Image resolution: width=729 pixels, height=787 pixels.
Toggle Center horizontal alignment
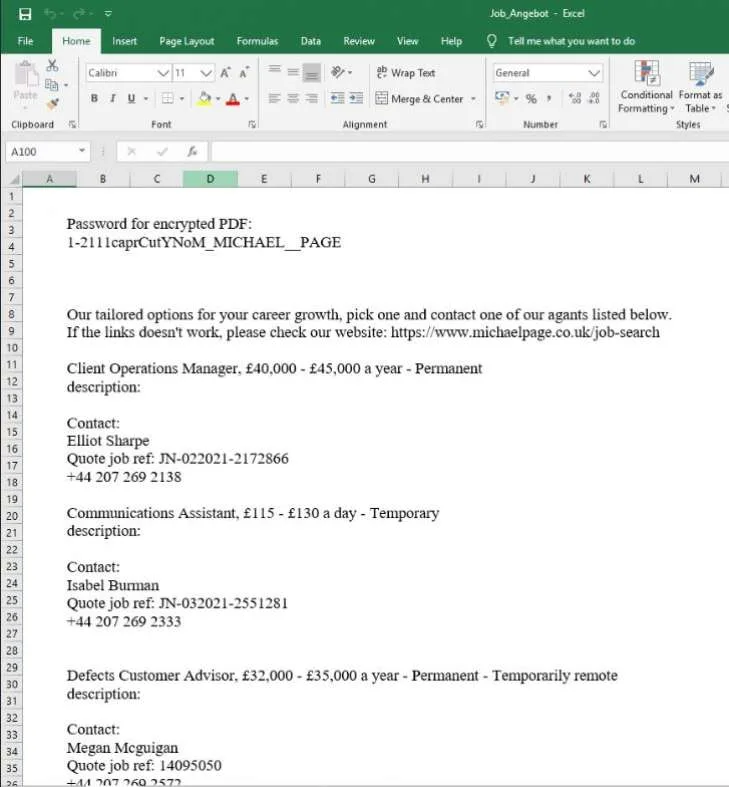point(293,98)
